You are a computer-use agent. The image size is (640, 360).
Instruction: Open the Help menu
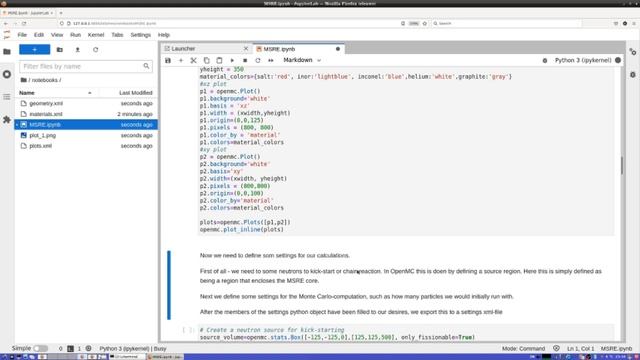click(x=164, y=35)
